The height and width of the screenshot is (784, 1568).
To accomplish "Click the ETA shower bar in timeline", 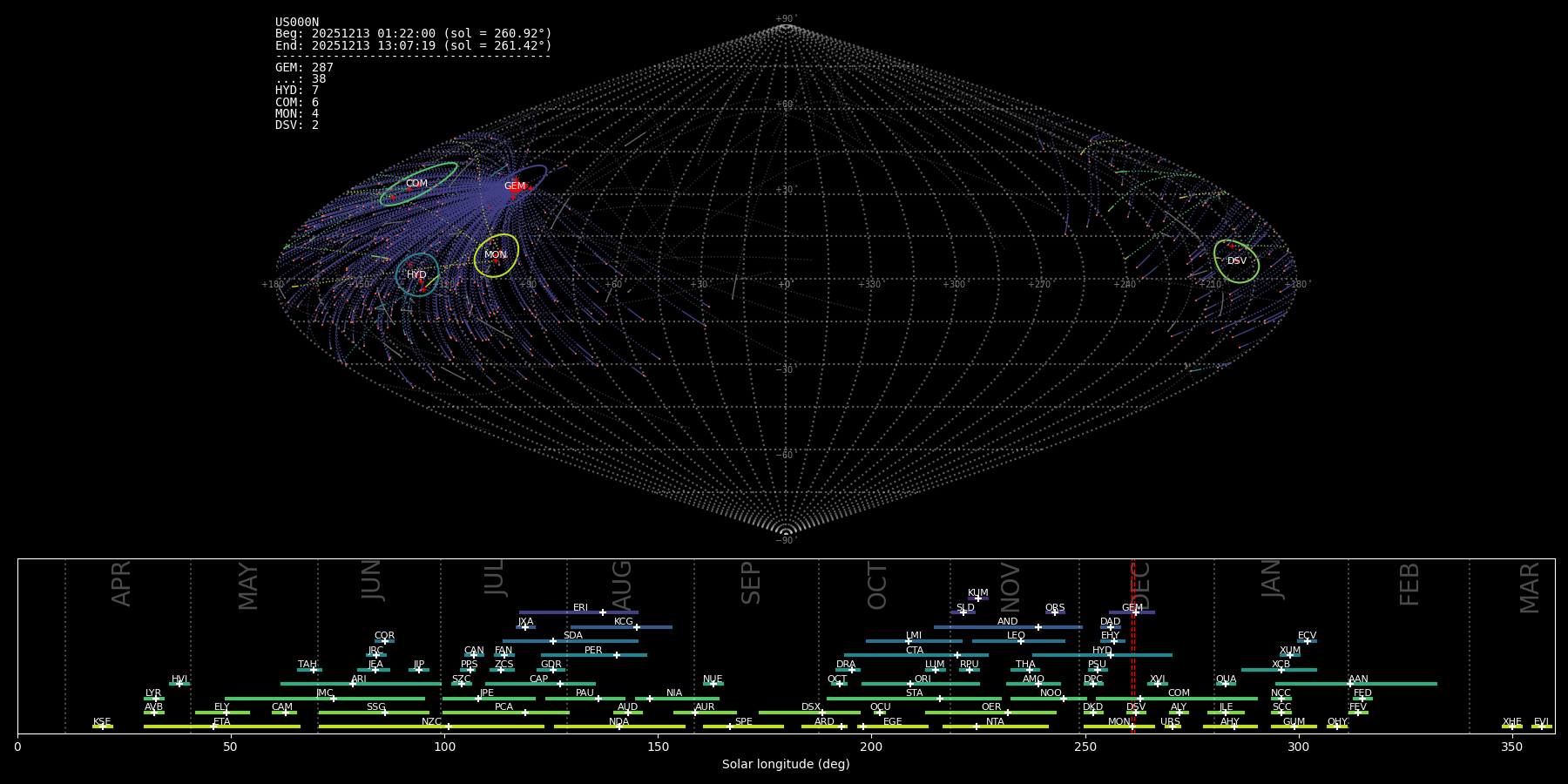I will tap(222, 727).
